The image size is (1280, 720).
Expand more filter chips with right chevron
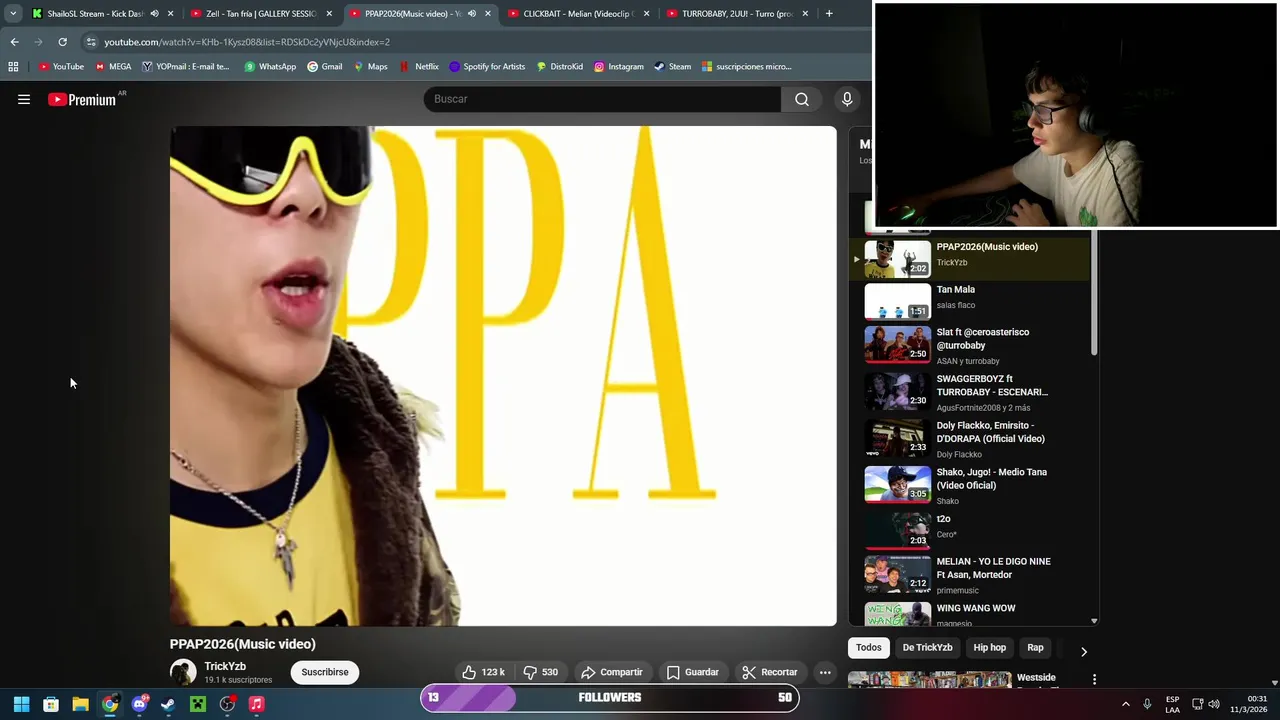pos(1083,651)
